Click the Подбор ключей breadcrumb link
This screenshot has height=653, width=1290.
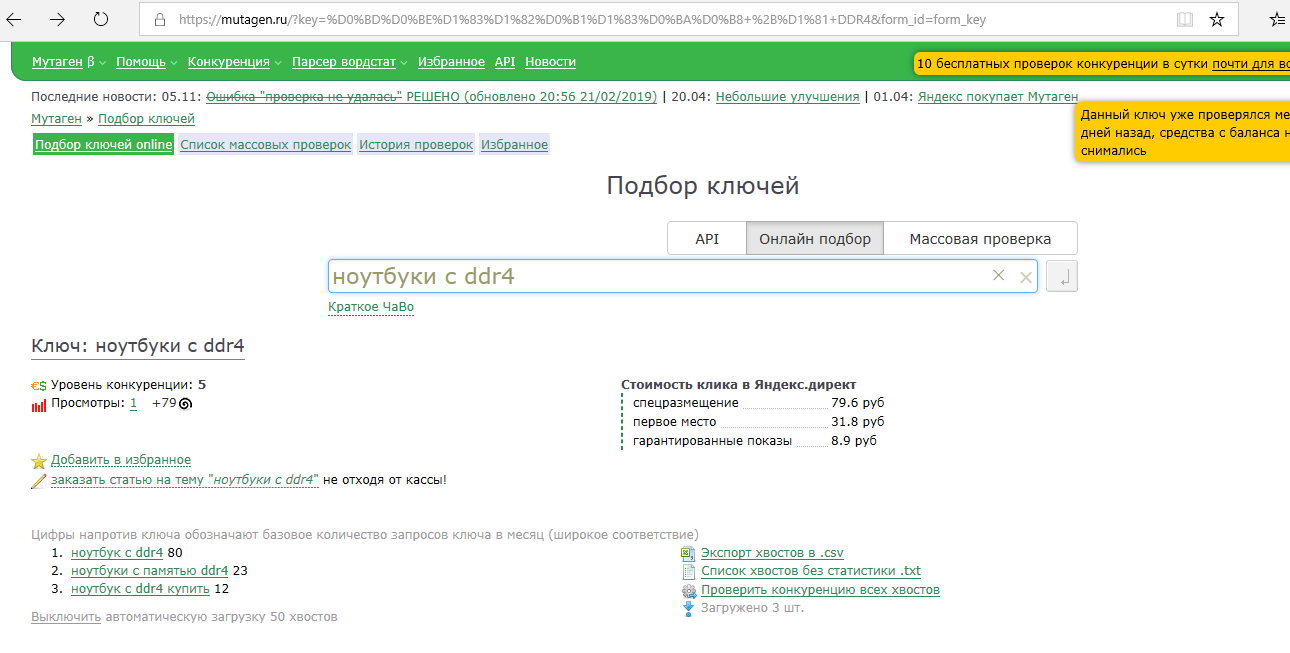[x=146, y=119]
